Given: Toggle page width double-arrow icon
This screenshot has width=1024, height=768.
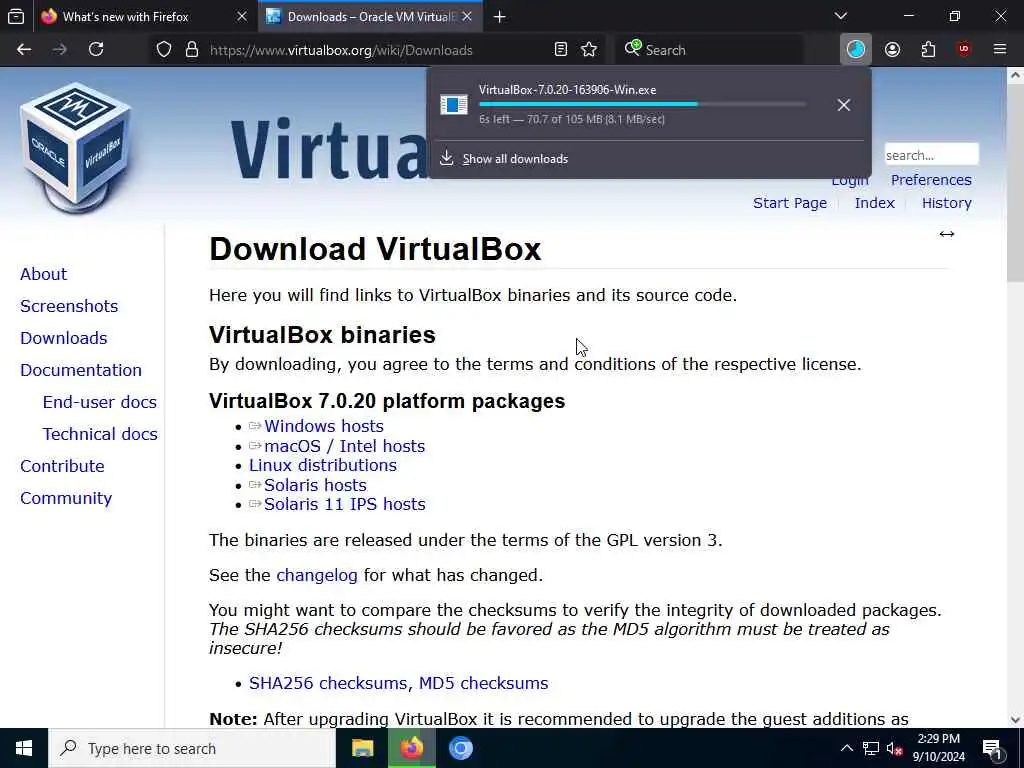Looking at the screenshot, I should coord(946,234).
